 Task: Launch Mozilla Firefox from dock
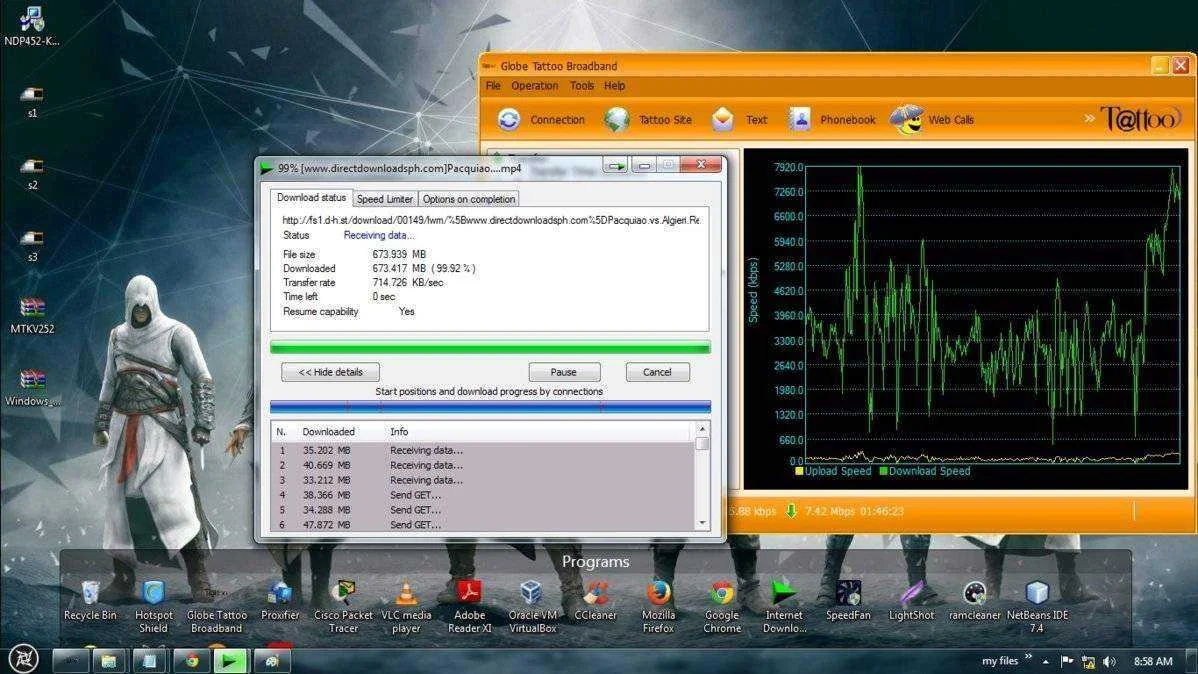point(659,607)
